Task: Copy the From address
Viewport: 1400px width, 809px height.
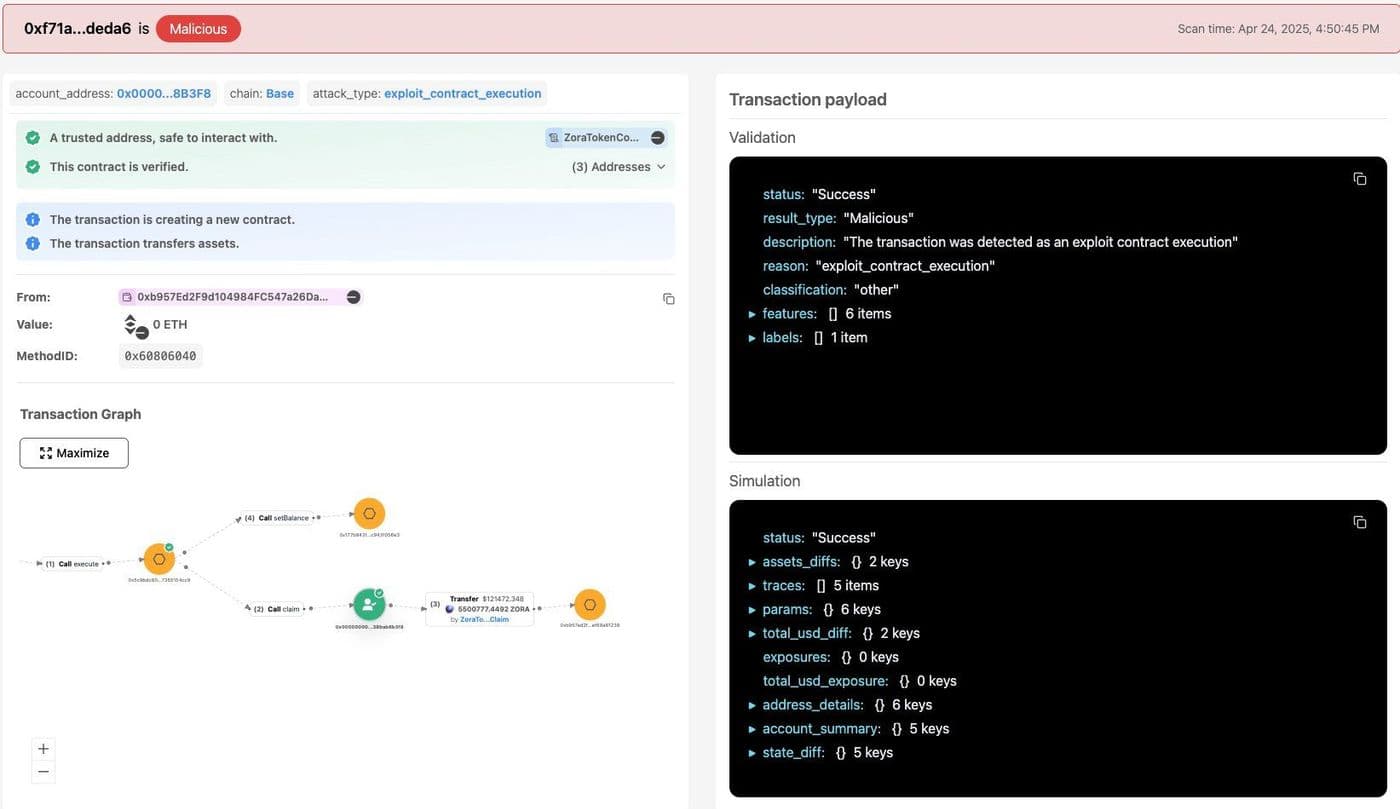Action: point(669,299)
